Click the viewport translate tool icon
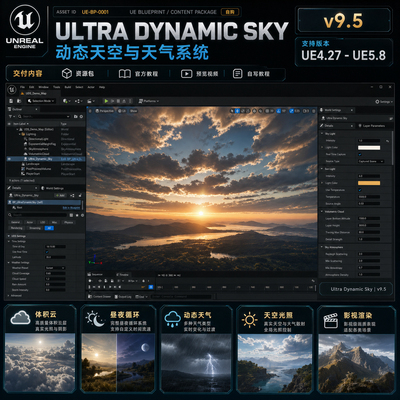The height and width of the screenshot is (400, 400). coord(237,111)
